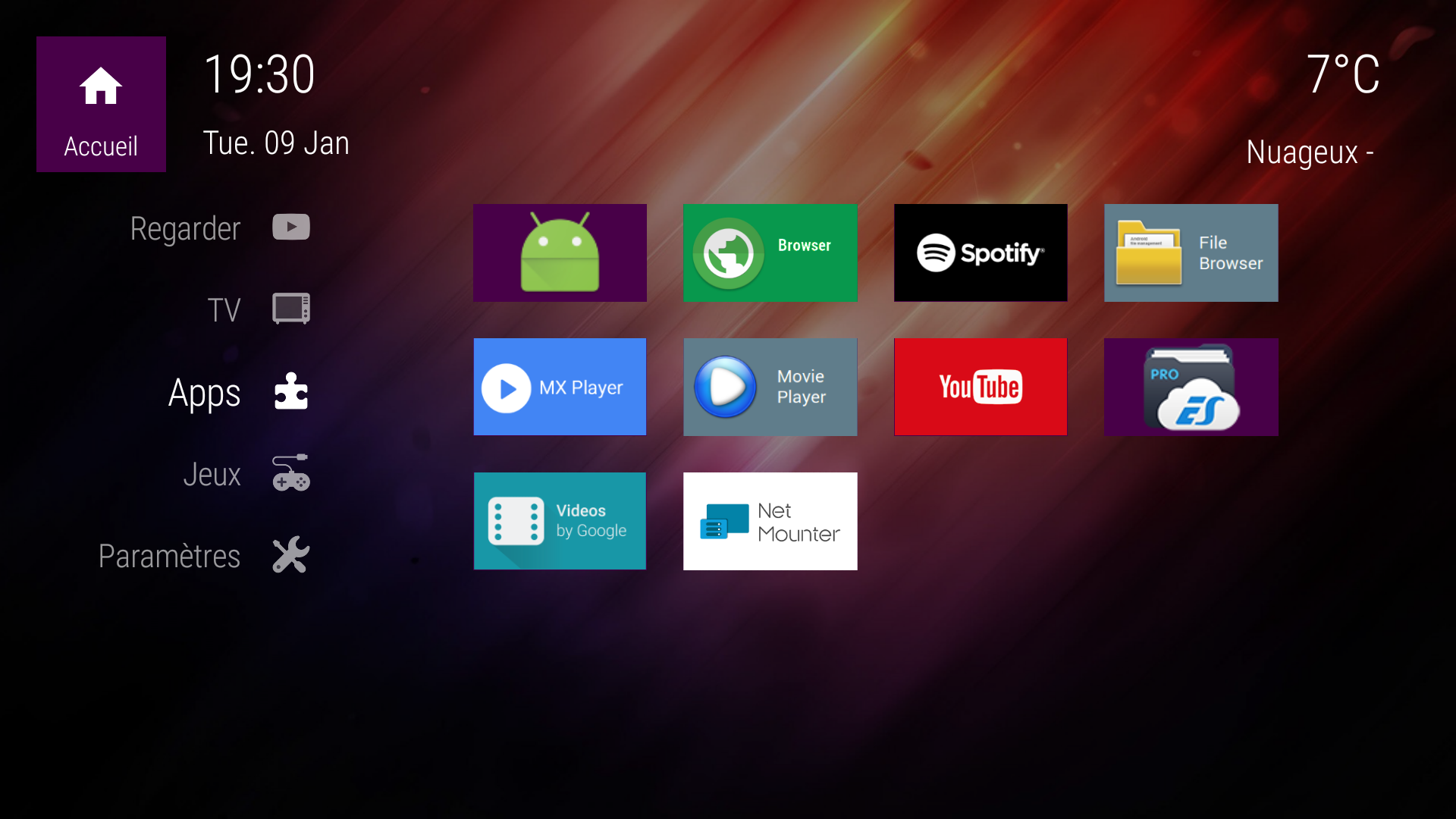This screenshot has width=1456, height=819.
Task: Open ES File Explorer Pro
Action: [1191, 387]
